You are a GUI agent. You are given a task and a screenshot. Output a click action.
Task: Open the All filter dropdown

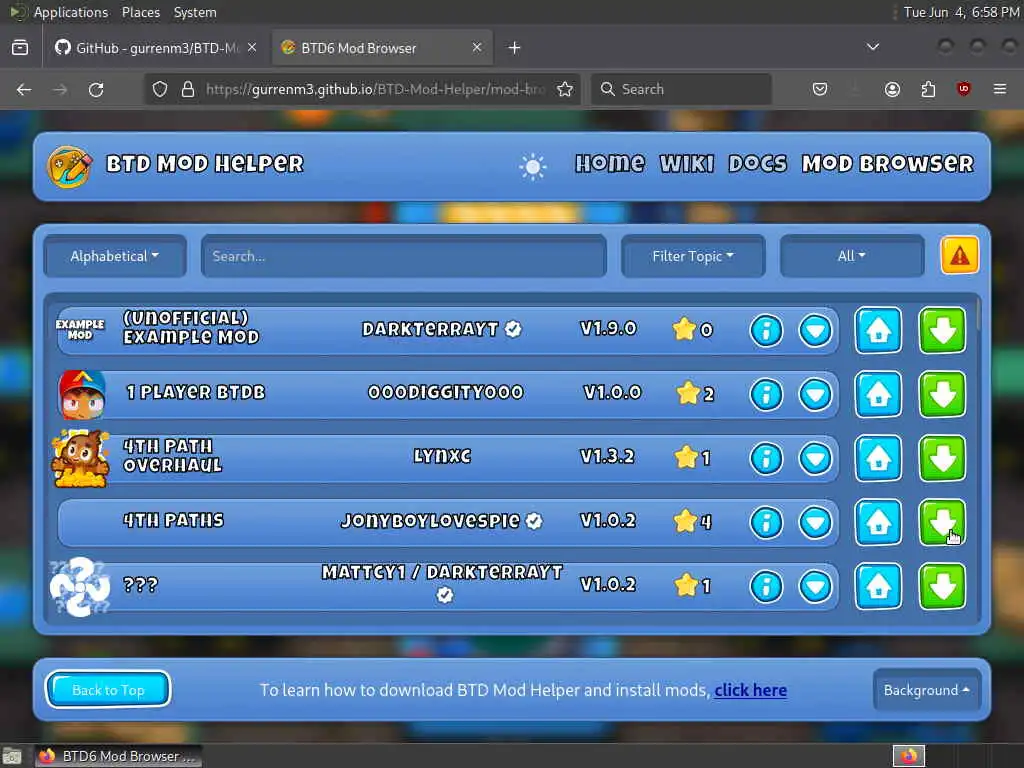[852, 256]
